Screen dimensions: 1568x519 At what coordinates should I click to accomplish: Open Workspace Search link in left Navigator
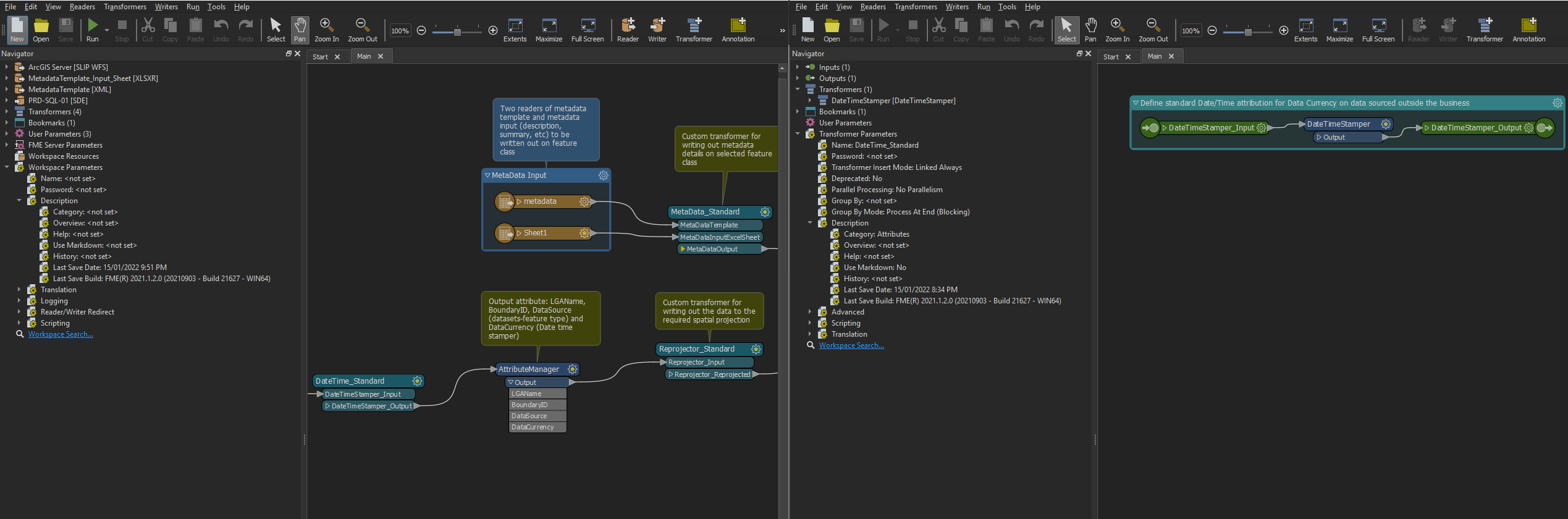pos(61,334)
